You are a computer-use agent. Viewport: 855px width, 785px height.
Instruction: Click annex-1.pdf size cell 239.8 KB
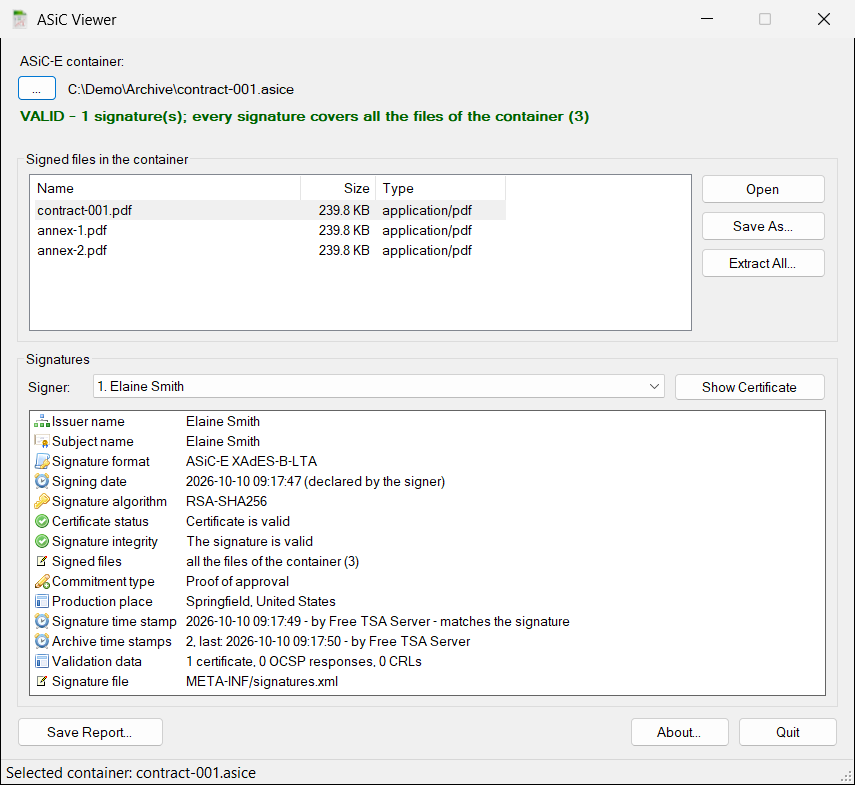(x=344, y=231)
